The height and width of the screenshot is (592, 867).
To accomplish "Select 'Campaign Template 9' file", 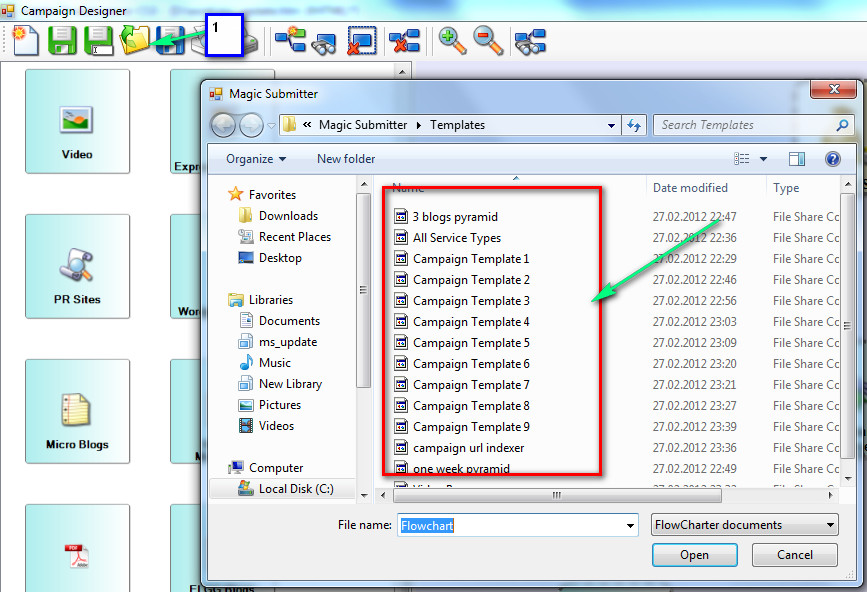I will pyautogui.click(x=462, y=427).
